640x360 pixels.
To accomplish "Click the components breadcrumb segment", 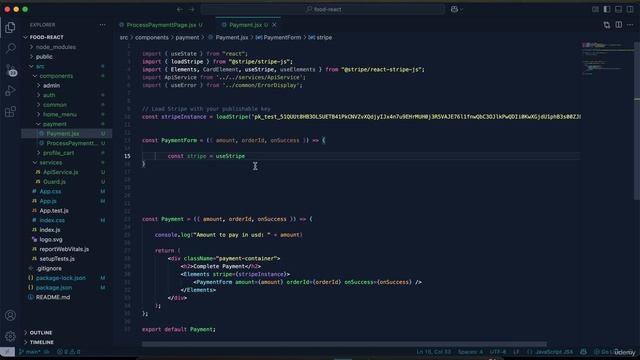I will (151, 38).
